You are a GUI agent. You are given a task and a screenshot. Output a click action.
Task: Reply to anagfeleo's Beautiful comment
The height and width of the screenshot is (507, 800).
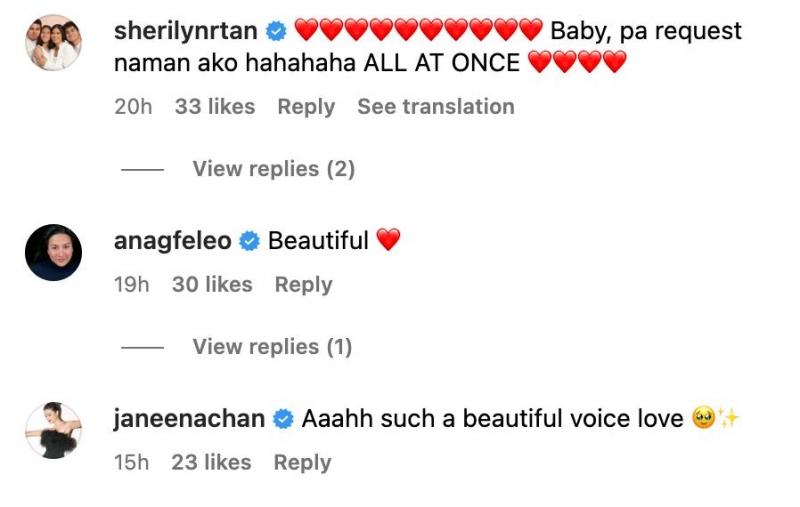click(x=303, y=285)
